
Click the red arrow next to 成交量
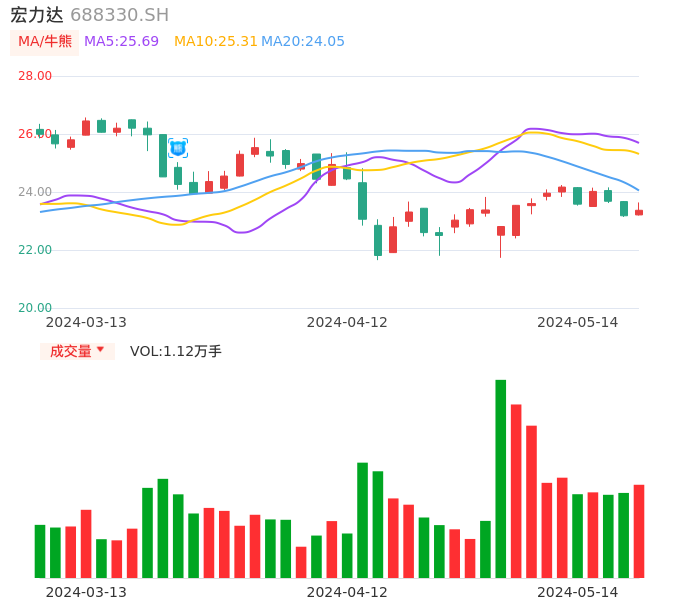pos(100,350)
